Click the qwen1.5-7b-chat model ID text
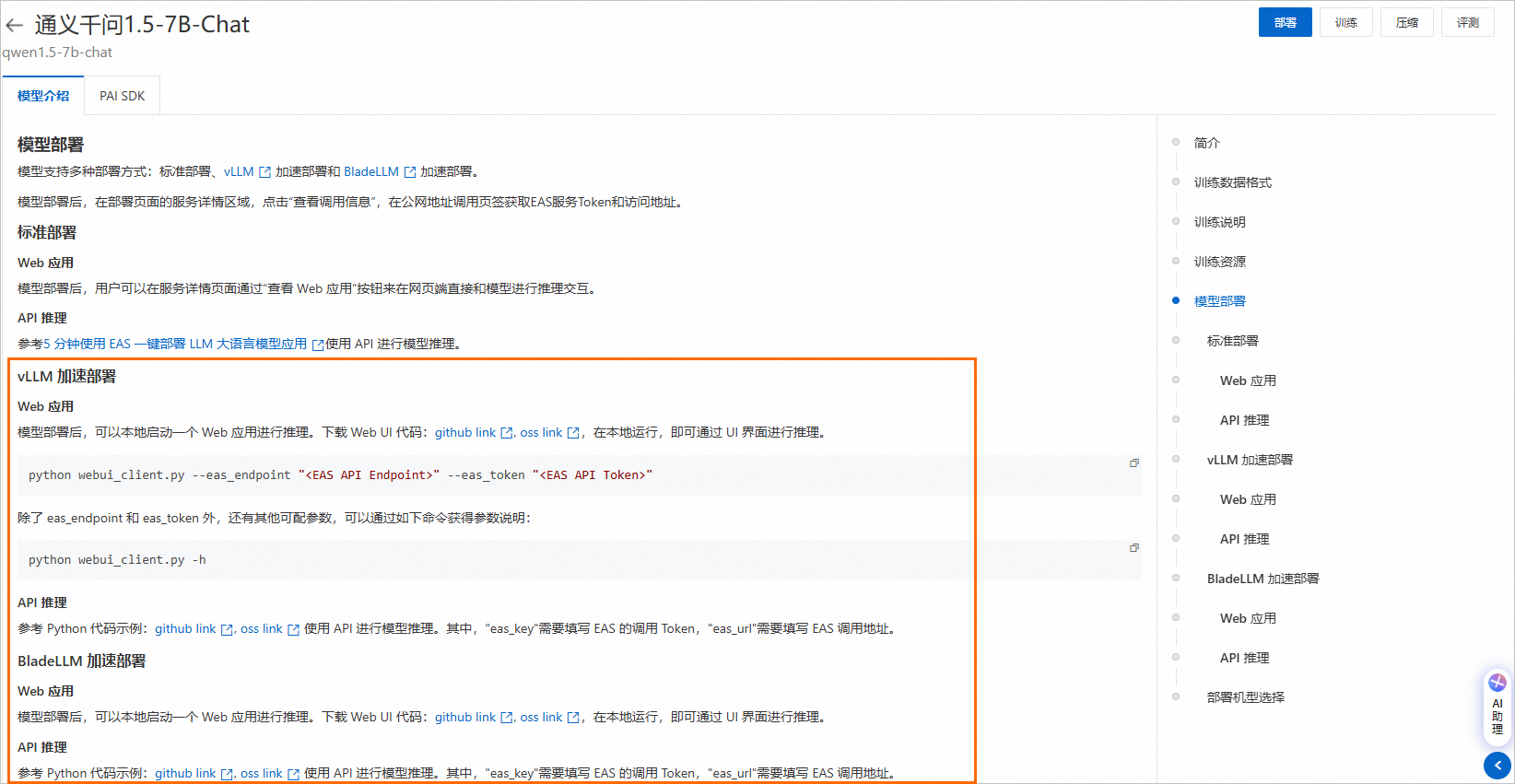Image resolution: width=1515 pixels, height=784 pixels. tap(57, 53)
